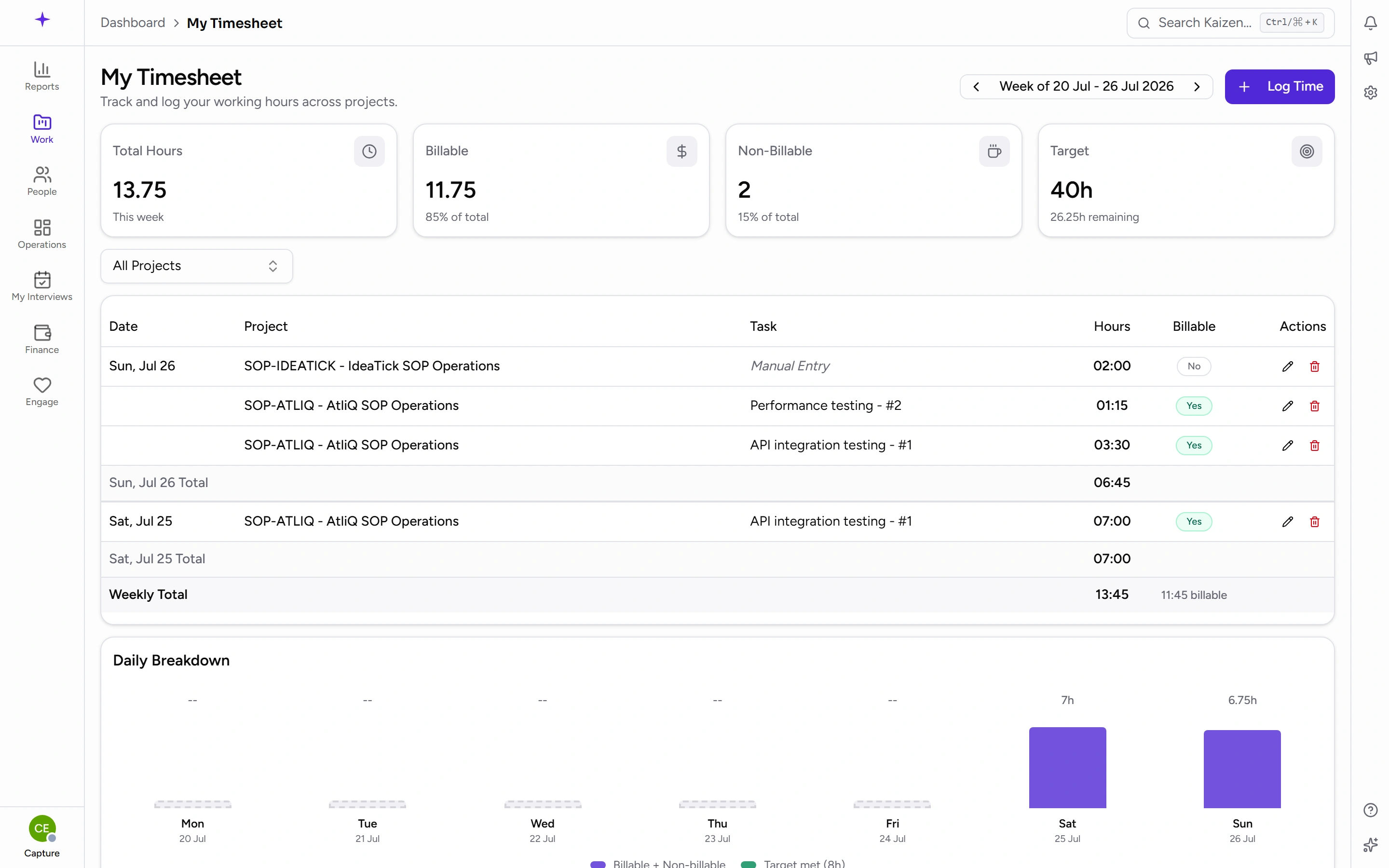The image size is (1389, 868).
Task: Open settings gear in right rail
Action: click(1370, 93)
